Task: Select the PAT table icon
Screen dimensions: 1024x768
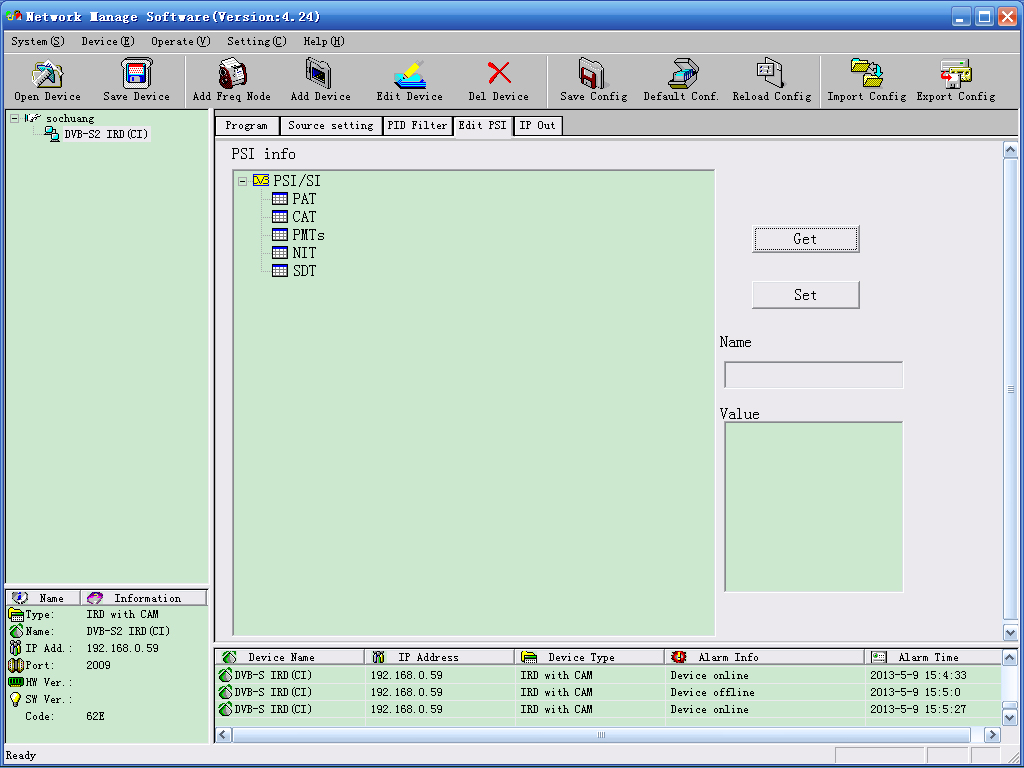Action: click(x=280, y=199)
